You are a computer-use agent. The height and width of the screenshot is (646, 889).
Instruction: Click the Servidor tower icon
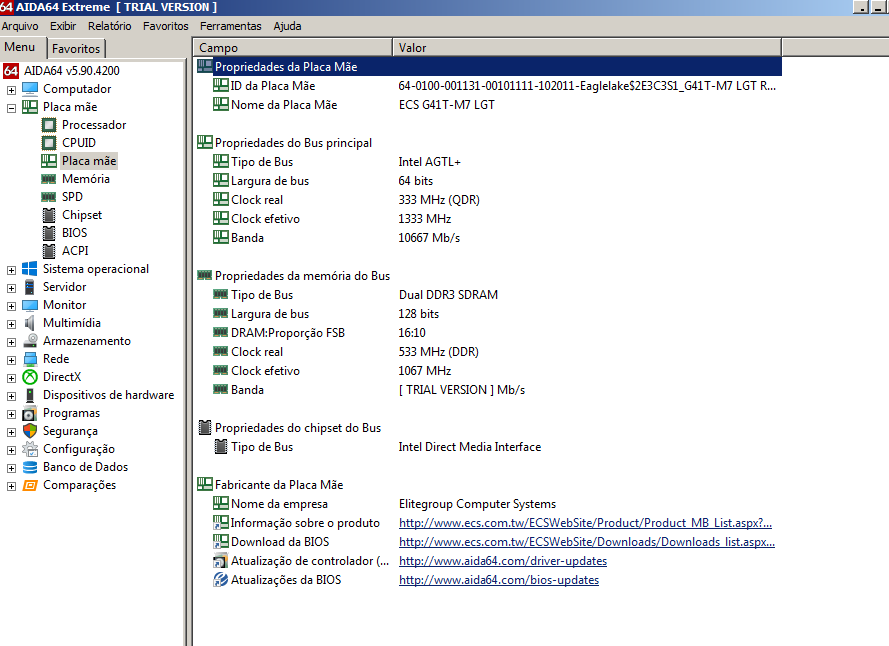[29, 287]
